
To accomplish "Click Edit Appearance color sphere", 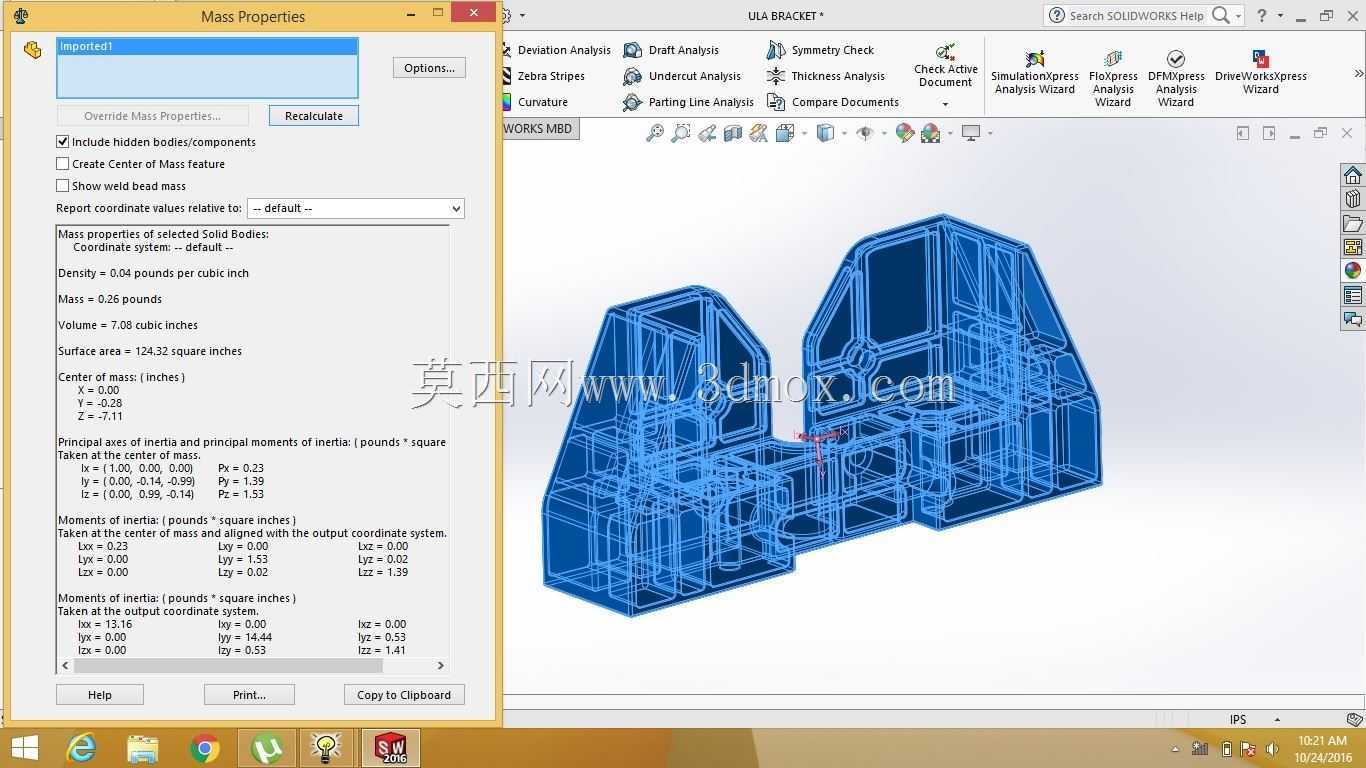I will 905,133.
